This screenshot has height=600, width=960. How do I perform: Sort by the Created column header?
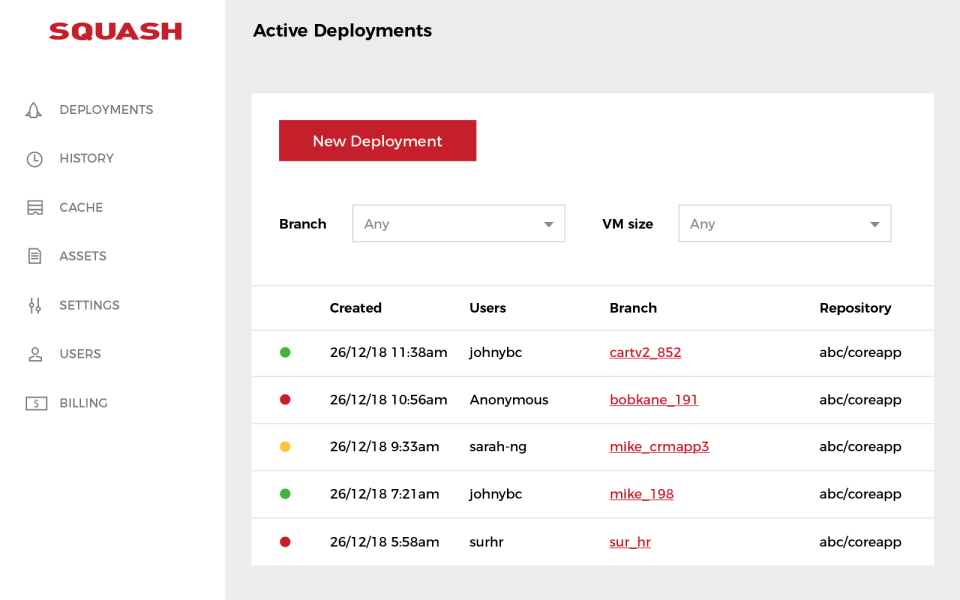click(x=355, y=308)
